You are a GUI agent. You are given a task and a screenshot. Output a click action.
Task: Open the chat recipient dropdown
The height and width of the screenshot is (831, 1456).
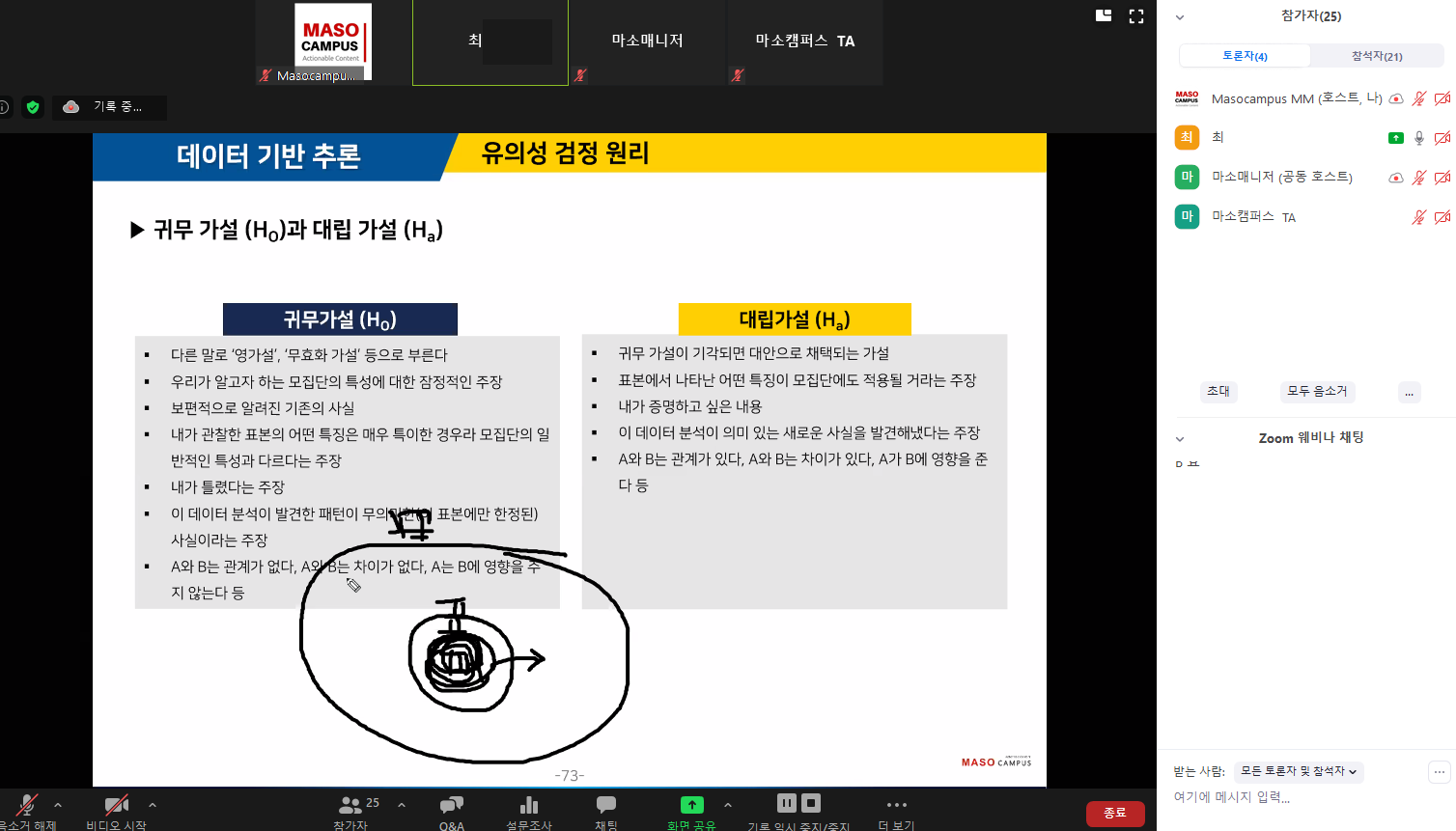click(1299, 771)
